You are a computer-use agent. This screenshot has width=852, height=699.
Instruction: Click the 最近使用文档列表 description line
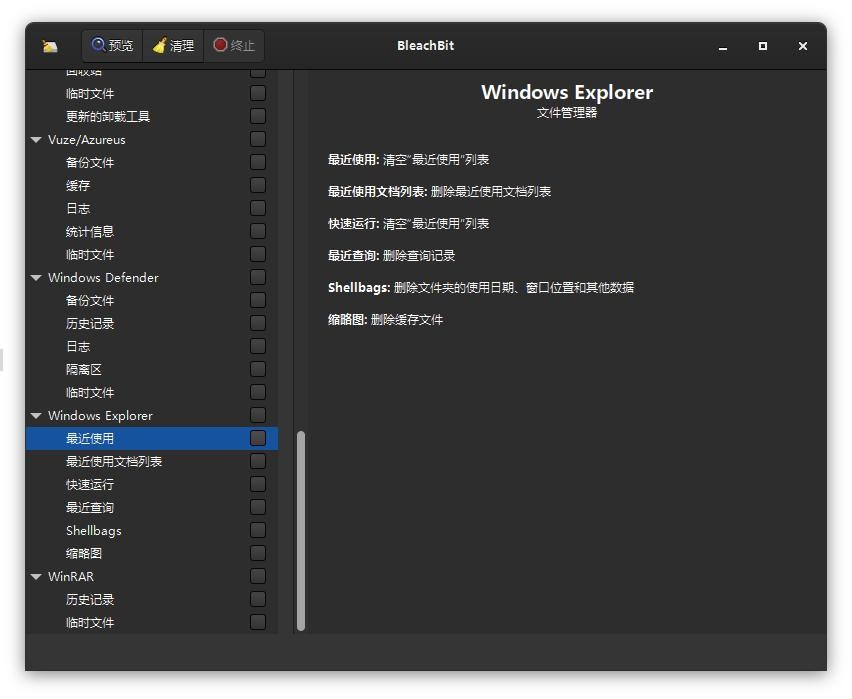(439, 191)
